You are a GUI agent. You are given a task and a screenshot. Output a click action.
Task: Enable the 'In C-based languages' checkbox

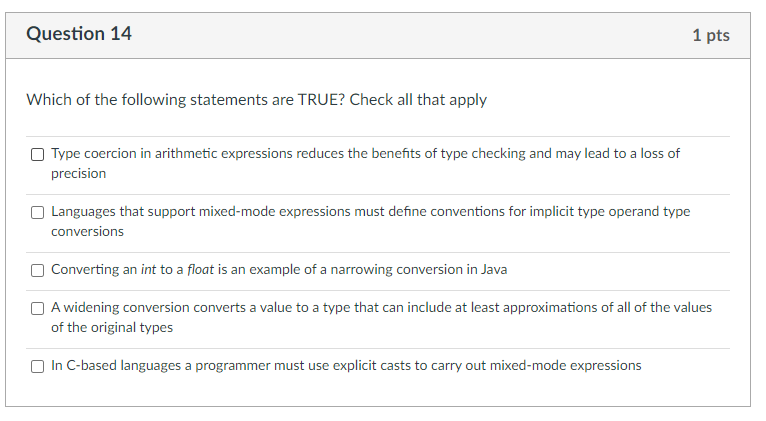[37, 366]
